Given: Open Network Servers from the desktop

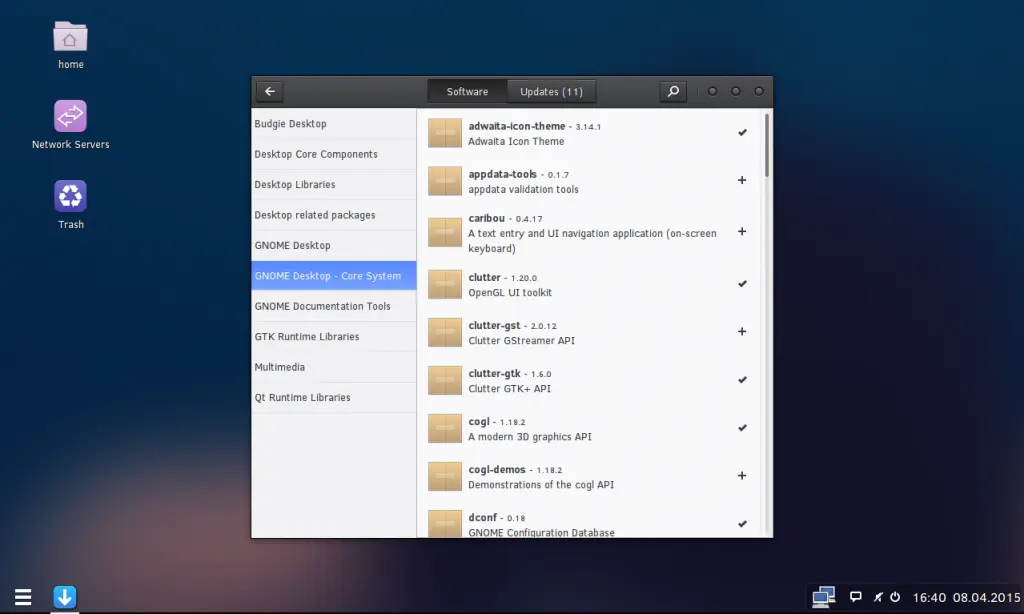Looking at the screenshot, I should tap(70, 116).
